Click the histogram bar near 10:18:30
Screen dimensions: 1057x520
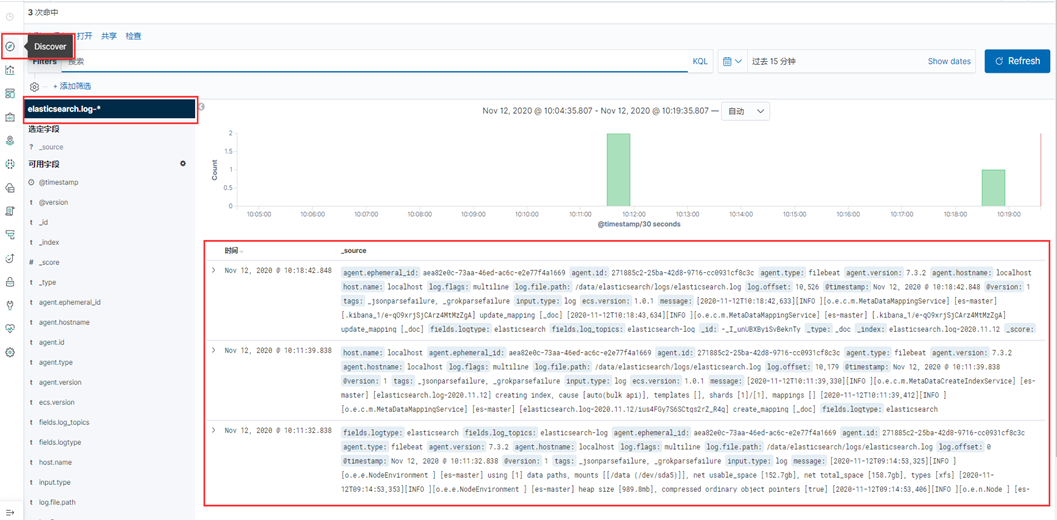coord(993,187)
